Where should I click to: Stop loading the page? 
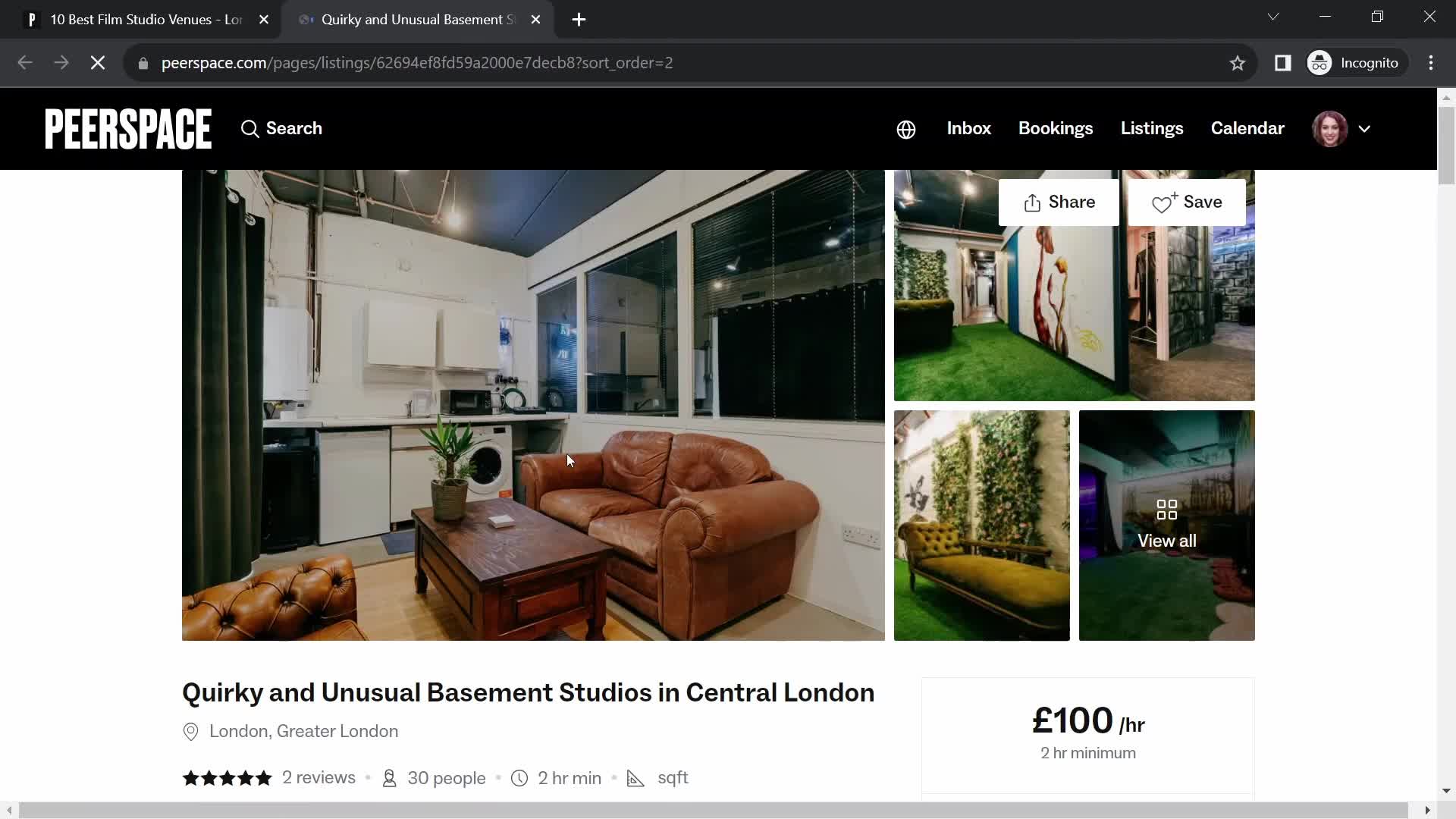pyautogui.click(x=98, y=63)
